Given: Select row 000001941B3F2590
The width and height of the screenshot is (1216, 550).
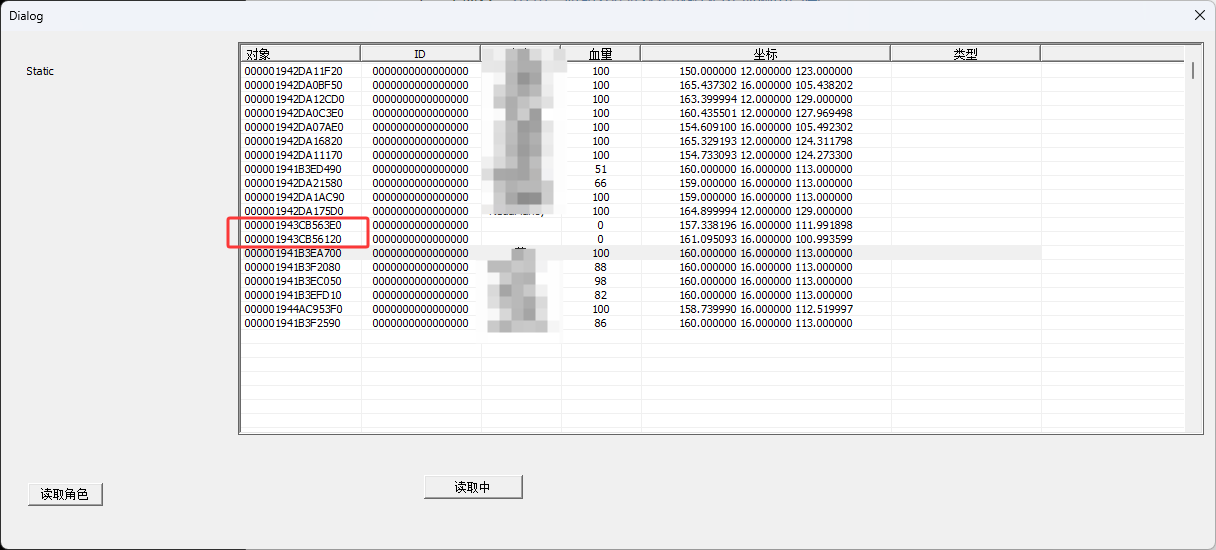Looking at the screenshot, I should click(641, 323).
